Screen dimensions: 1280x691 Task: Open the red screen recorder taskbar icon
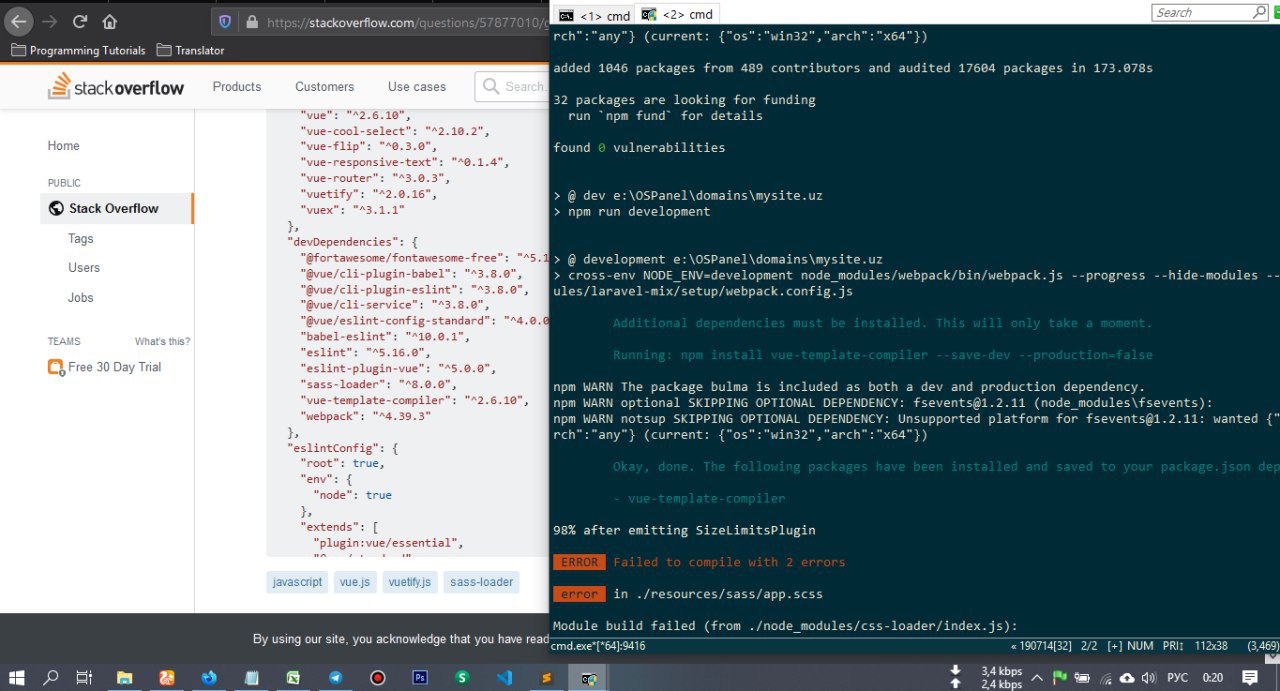(377, 677)
